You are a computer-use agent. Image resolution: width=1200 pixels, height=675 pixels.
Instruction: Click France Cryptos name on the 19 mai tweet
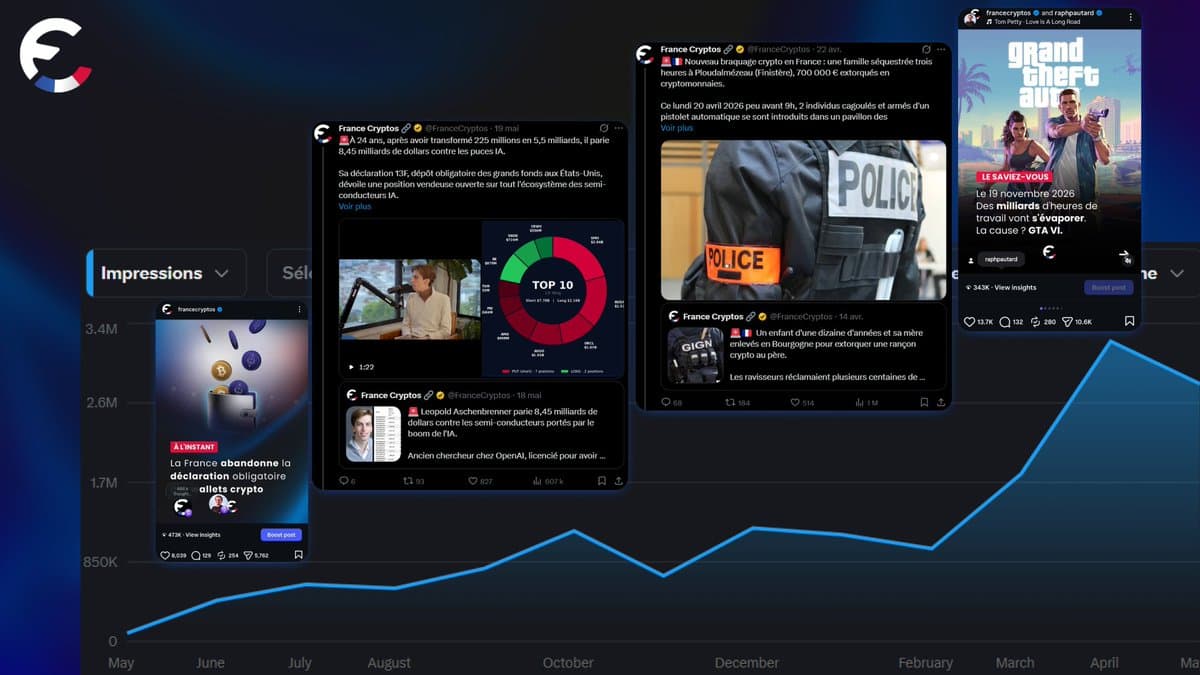point(368,129)
